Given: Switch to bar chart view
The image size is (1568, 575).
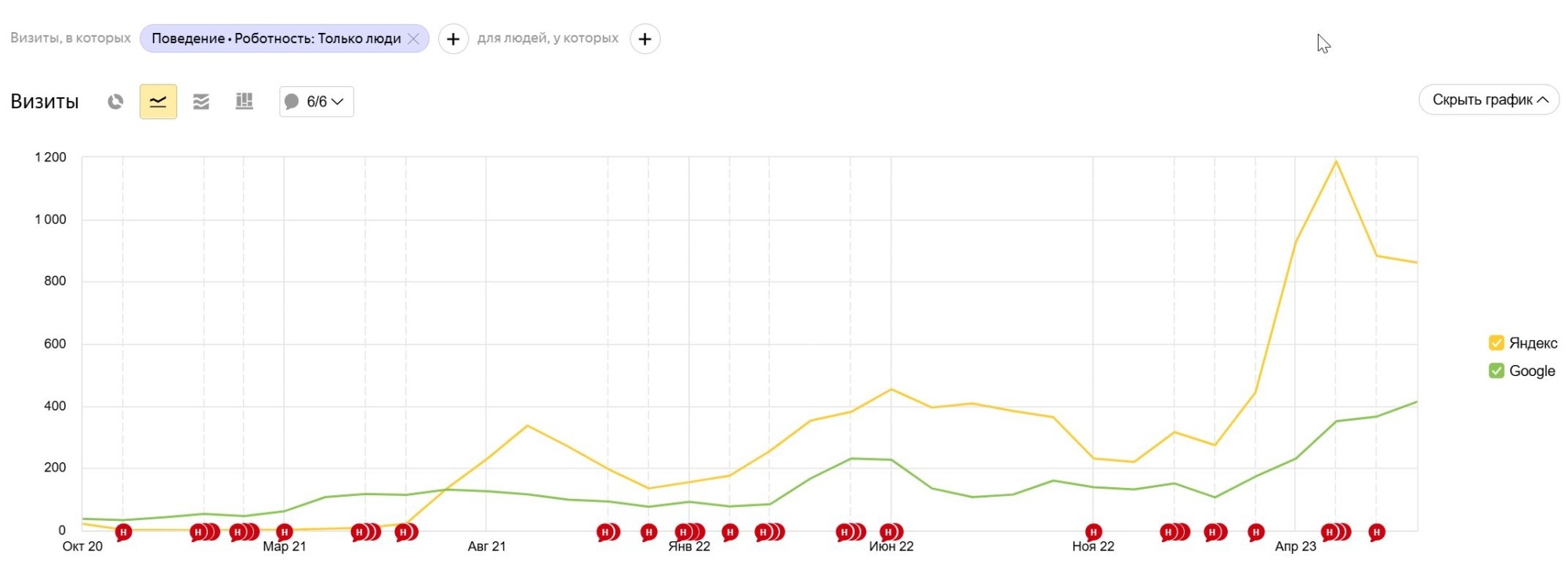Looking at the screenshot, I should 245,102.
